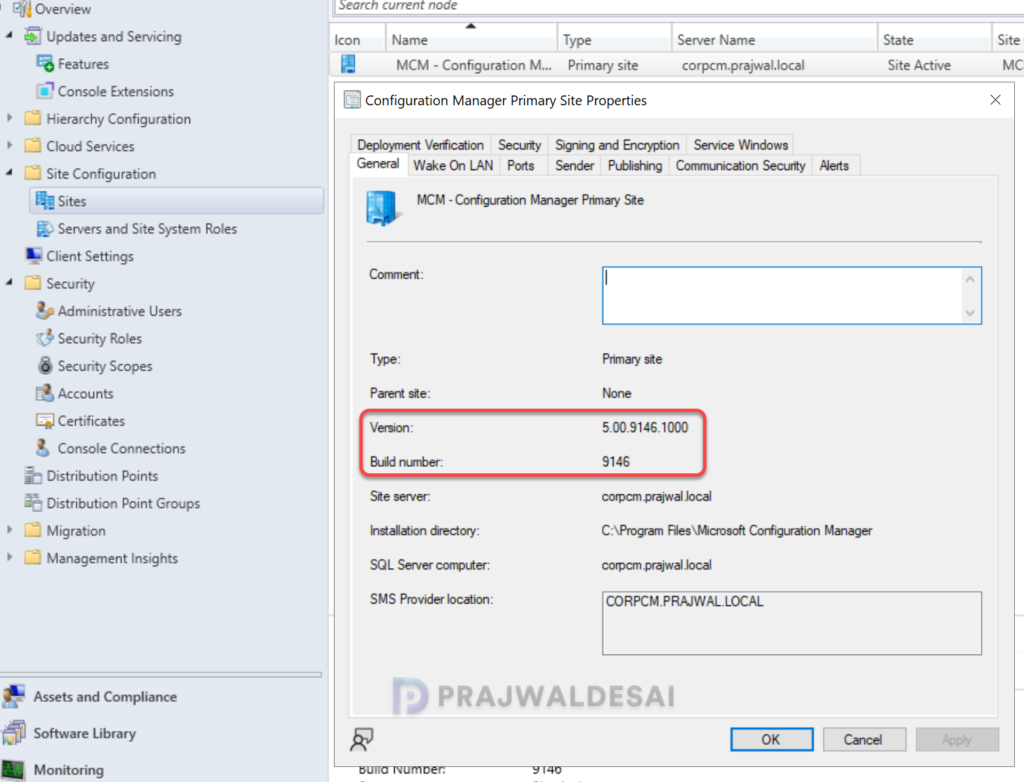This screenshot has width=1024, height=782.
Task: Expand the Management Insights node
Action: tap(9, 557)
